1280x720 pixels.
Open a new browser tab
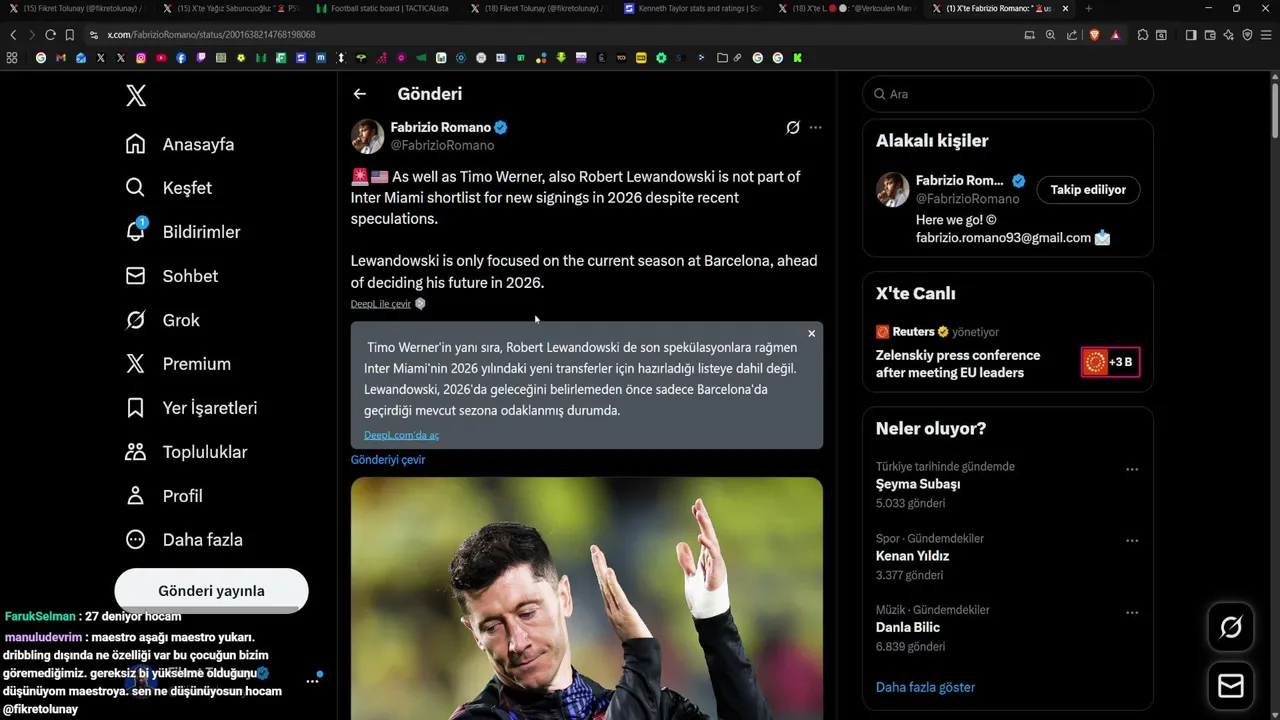[x=1089, y=8]
